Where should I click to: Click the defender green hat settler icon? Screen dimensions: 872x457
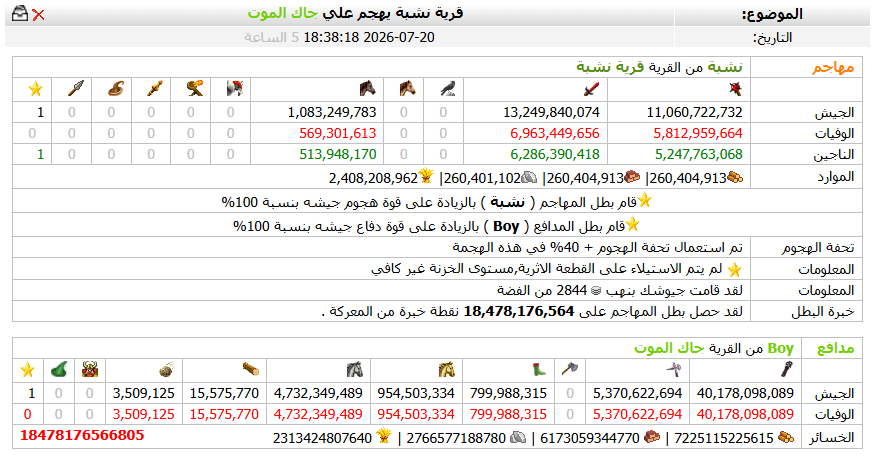[x=58, y=370]
